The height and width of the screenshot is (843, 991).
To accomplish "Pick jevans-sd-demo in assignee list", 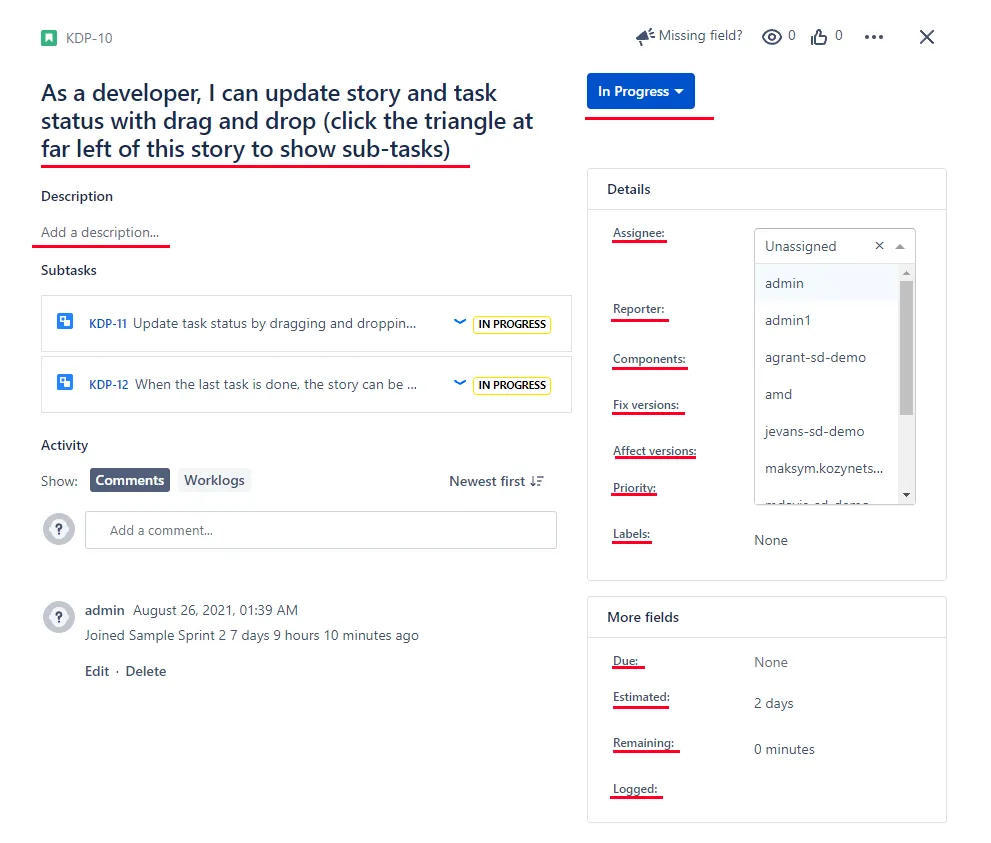I will point(827,431).
